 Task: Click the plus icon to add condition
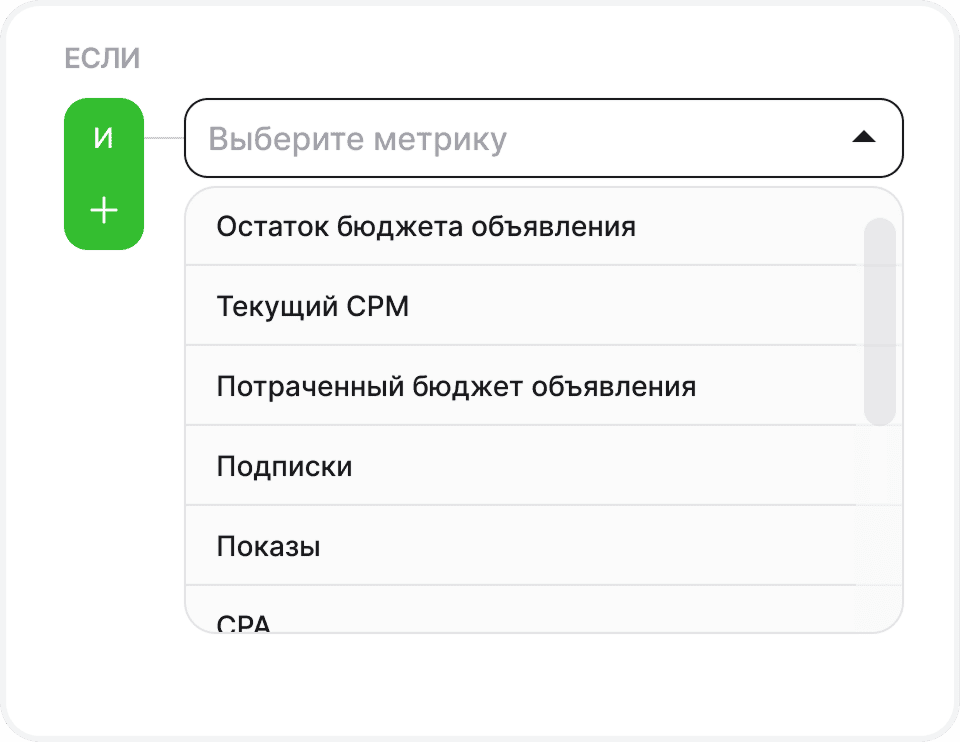104,211
